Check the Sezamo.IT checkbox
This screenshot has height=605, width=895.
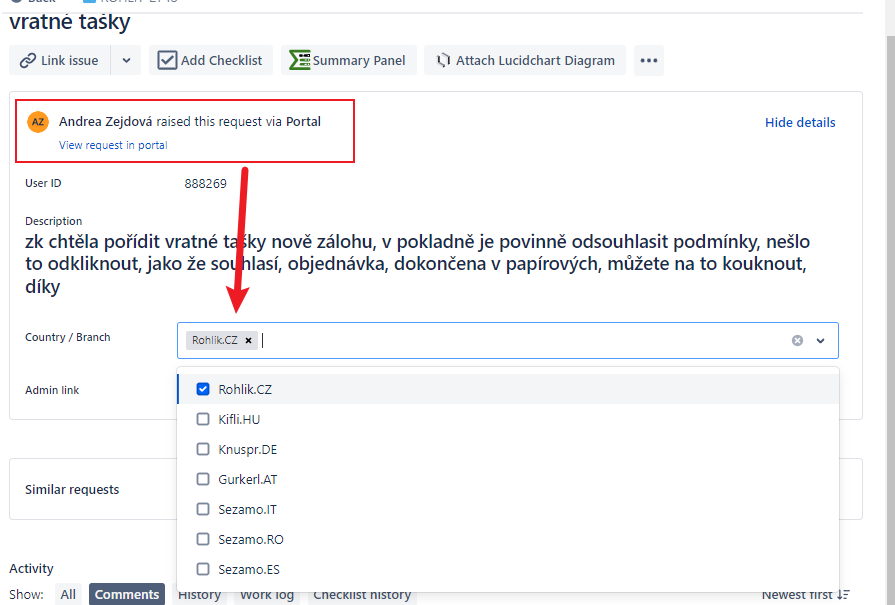[203, 509]
